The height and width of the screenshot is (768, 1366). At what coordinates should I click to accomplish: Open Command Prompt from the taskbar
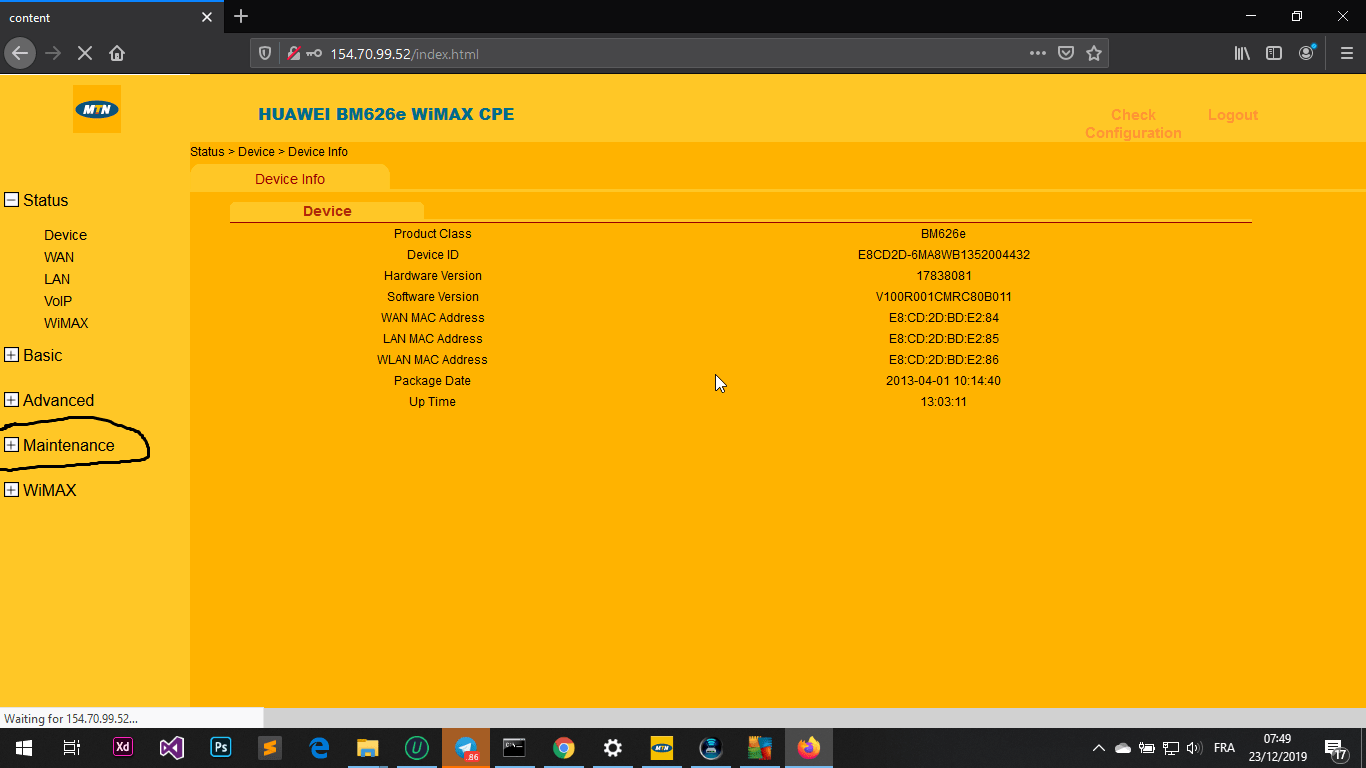click(514, 747)
